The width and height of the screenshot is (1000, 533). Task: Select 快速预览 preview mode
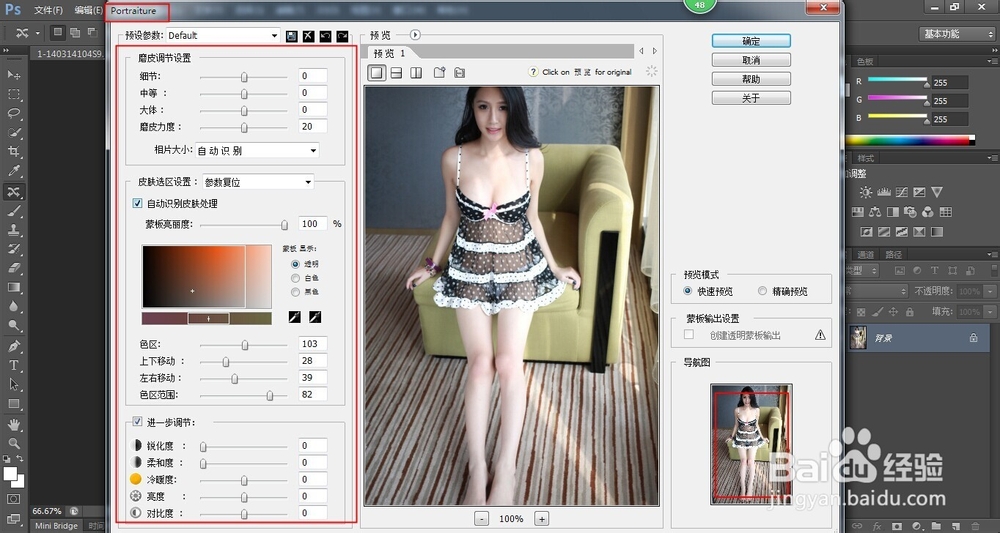tap(688, 291)
